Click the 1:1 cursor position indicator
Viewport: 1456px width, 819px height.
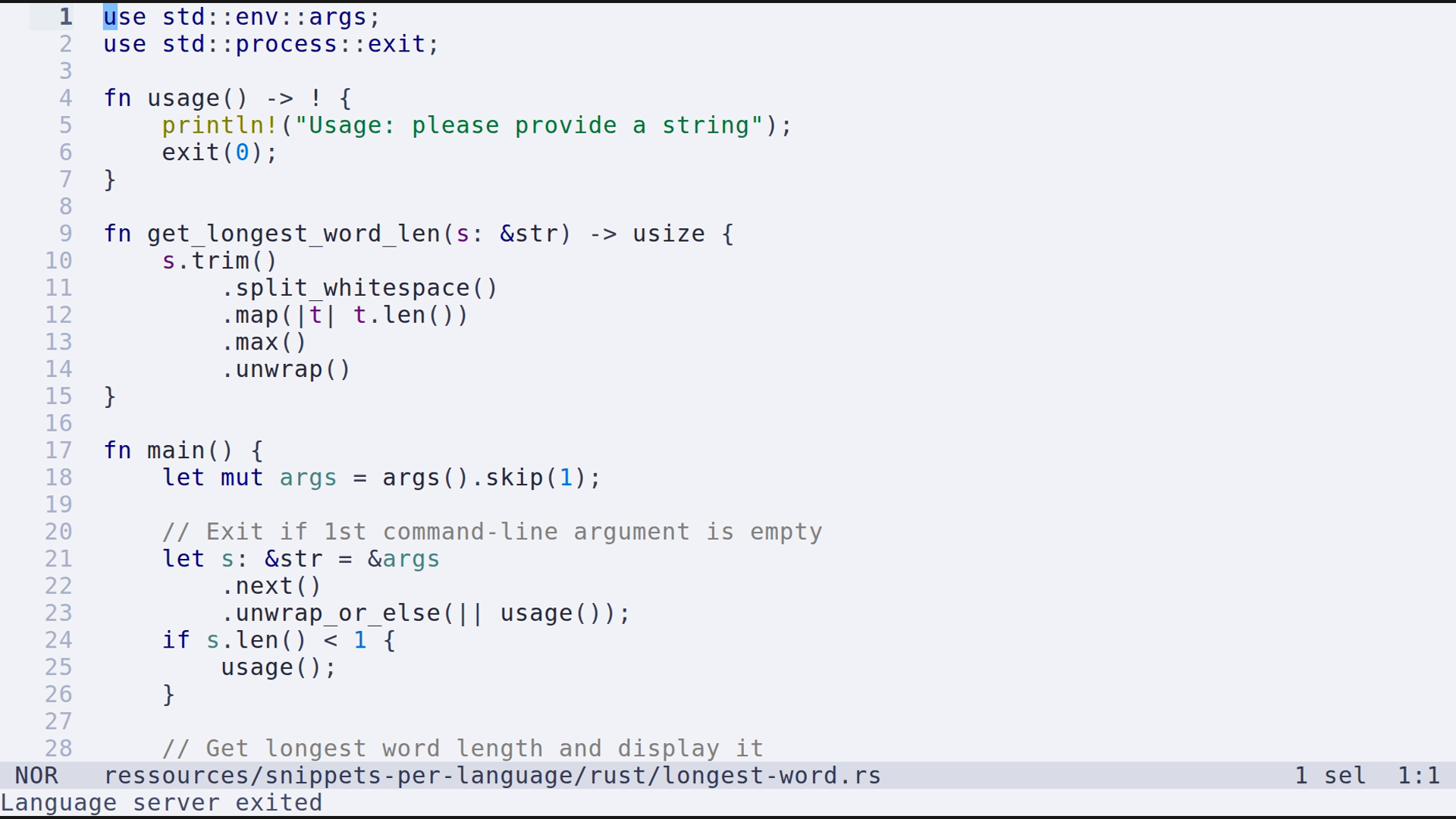click(1418, 776)
